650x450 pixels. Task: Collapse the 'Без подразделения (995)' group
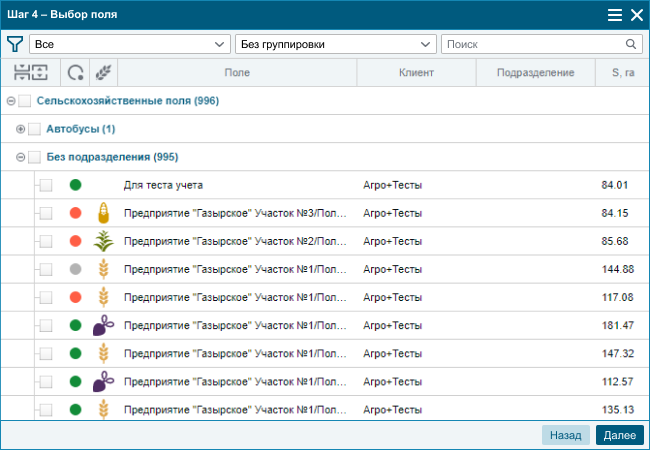click(x=21, y=157)
